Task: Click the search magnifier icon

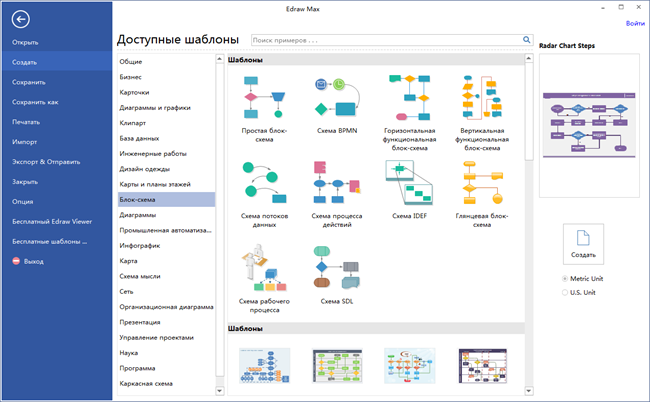Action: tap(526, 40)
